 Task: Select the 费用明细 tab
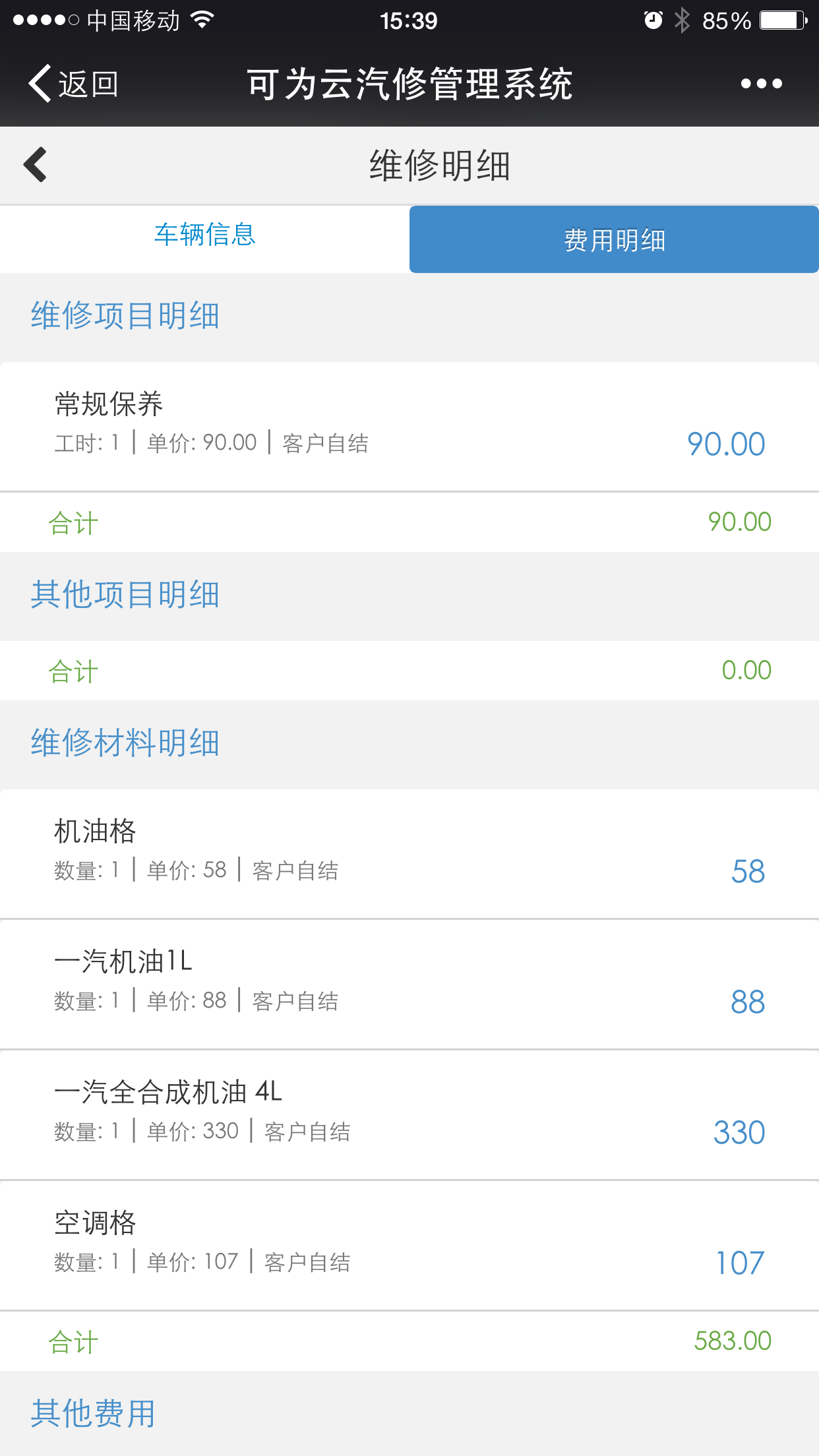point(614,239)
